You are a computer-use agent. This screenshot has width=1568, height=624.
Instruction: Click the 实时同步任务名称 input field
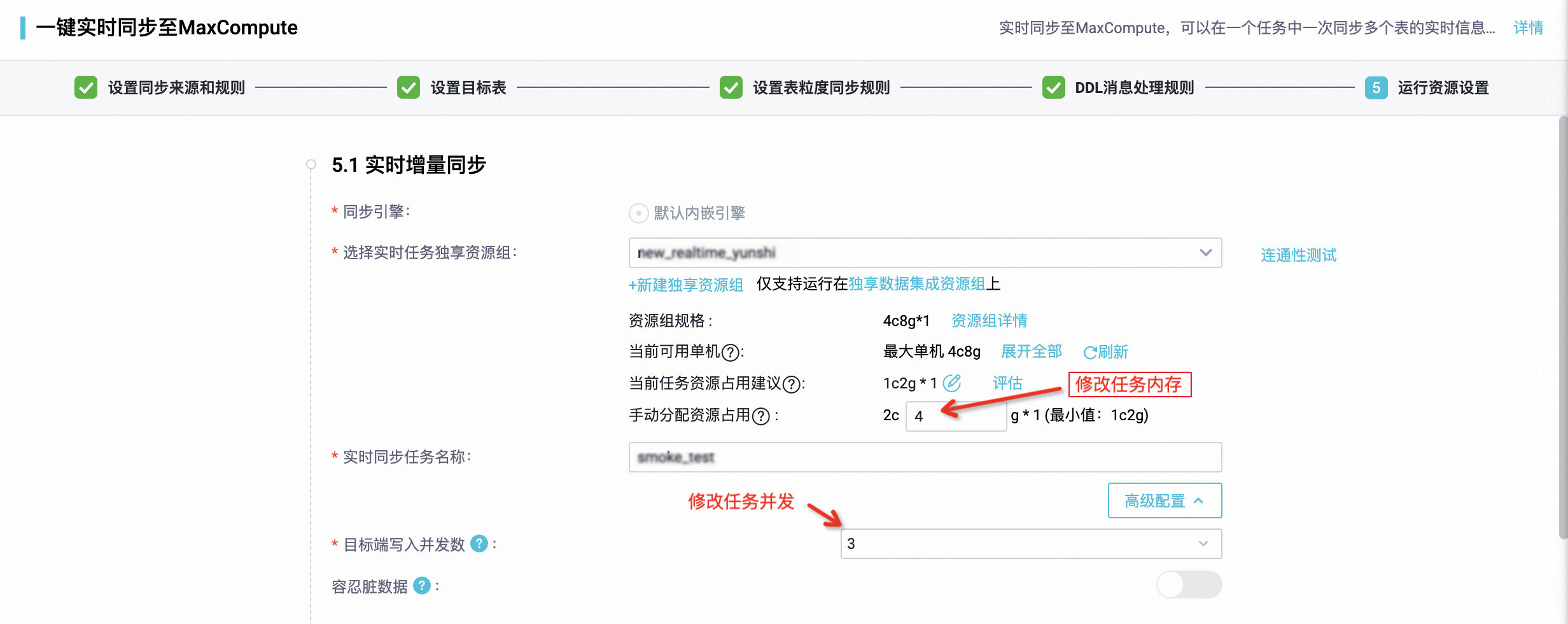click(x=925, y=457)
